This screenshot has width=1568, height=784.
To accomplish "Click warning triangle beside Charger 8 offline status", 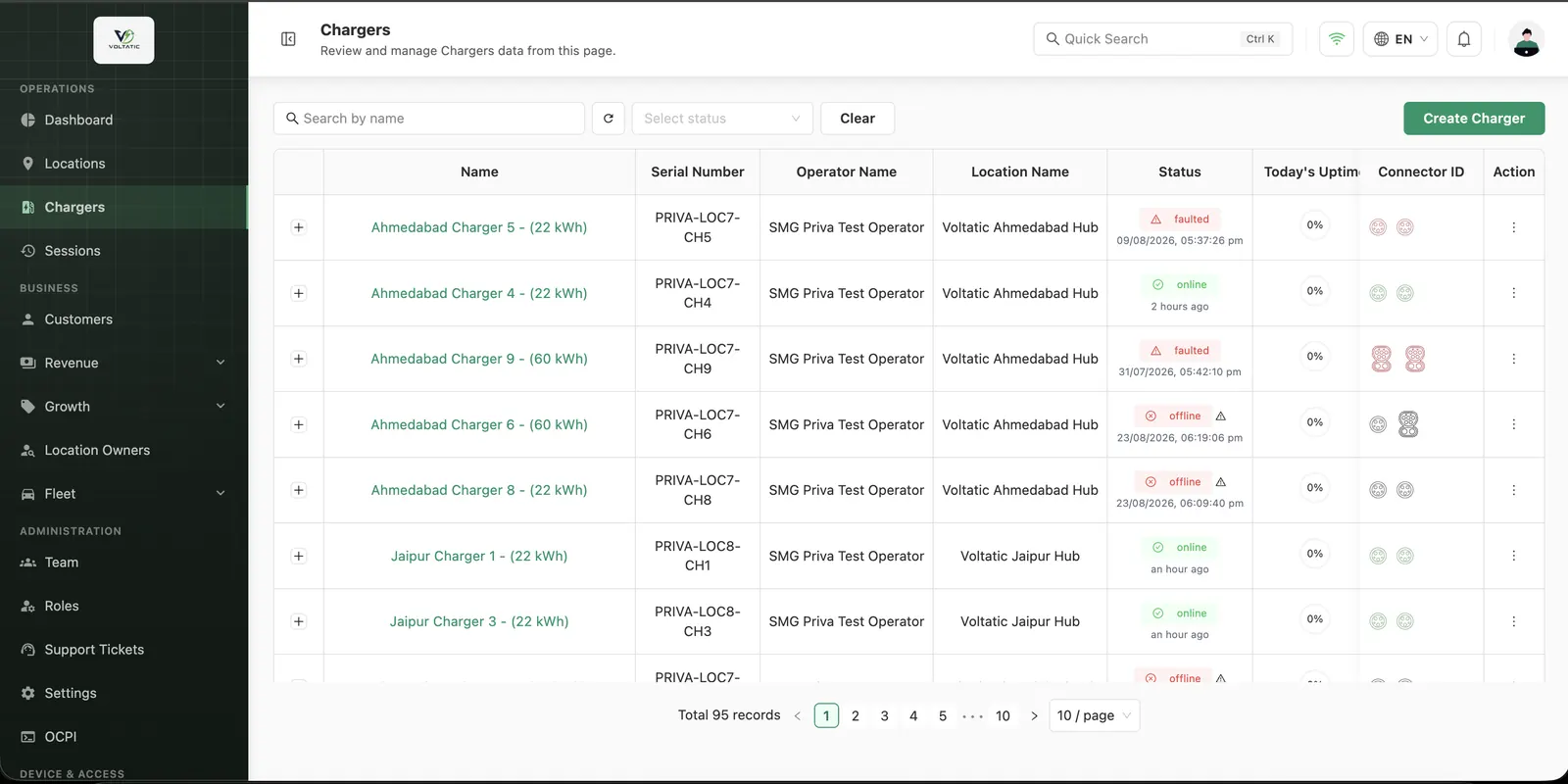I will click(x=1221, y=482).
